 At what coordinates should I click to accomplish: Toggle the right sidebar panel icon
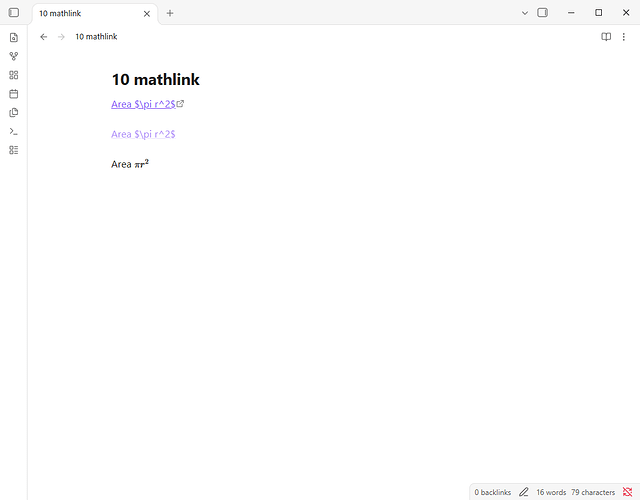coord(542,13)
